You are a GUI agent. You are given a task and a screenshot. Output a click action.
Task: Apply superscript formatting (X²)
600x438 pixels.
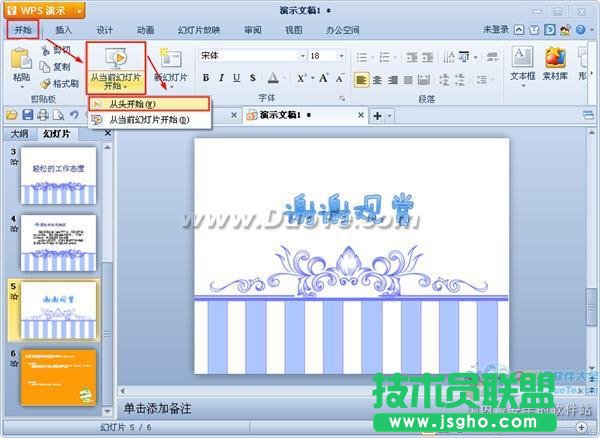[301, 78]
